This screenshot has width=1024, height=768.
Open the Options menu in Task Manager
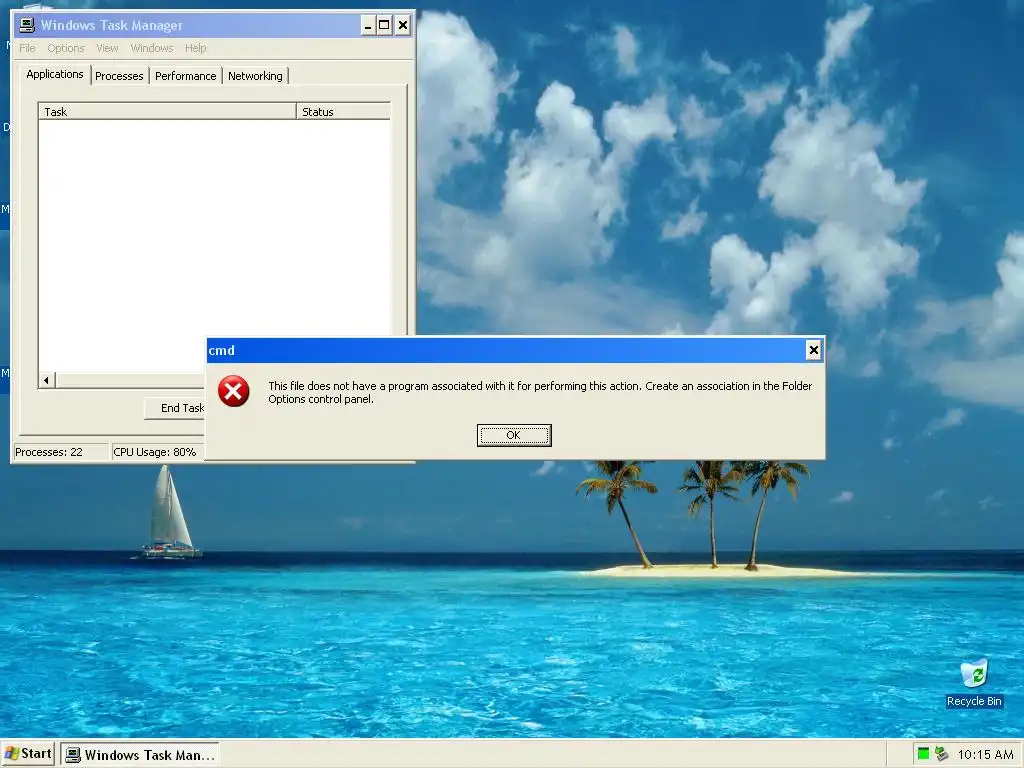coord(66,48)
